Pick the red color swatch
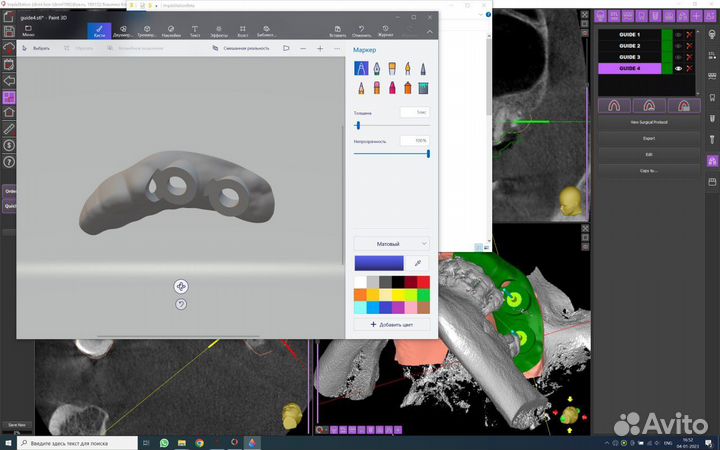This screenshot has height=450, width=720. (x=423, y=282)
